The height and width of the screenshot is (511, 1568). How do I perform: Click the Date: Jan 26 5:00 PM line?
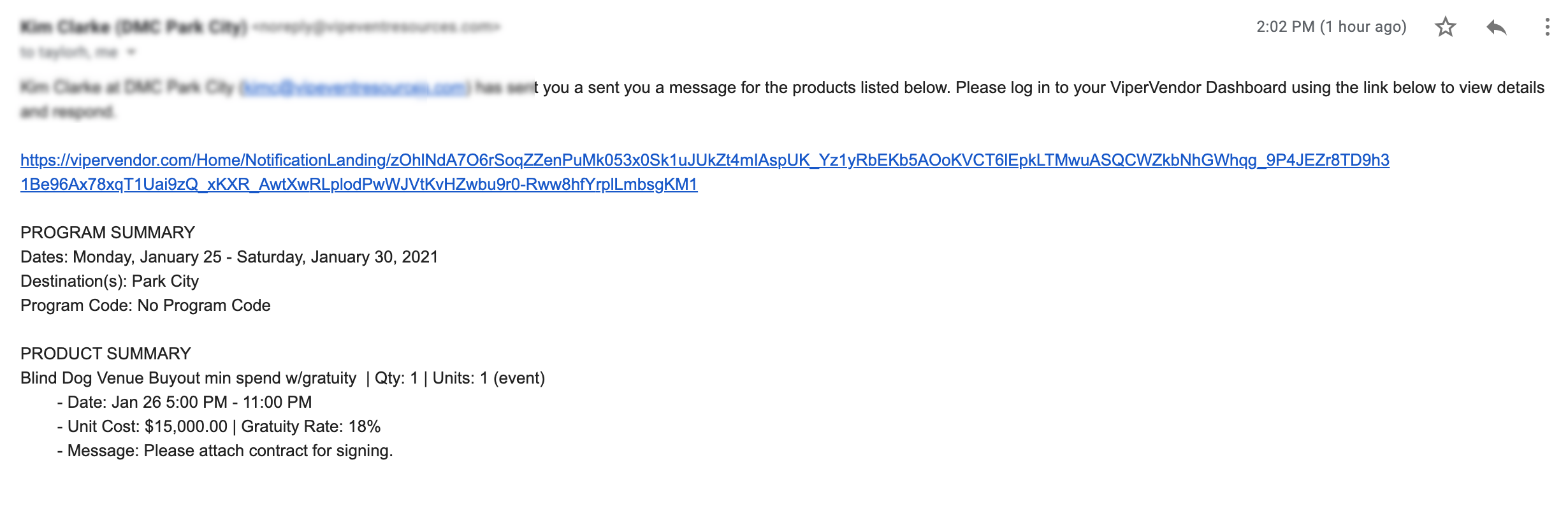tap(184, 402)
